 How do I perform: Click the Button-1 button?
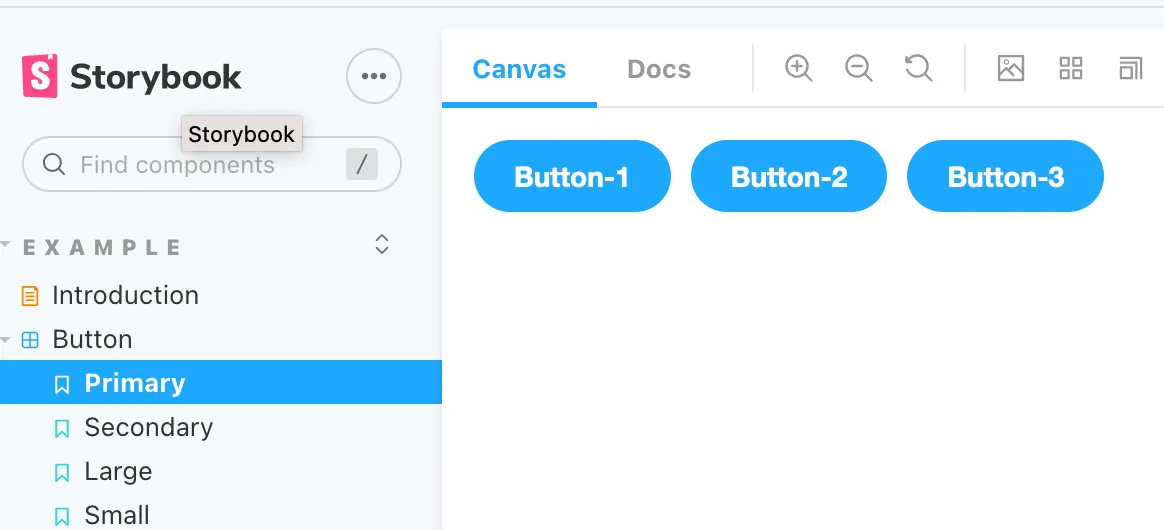[x=572, y=177]
